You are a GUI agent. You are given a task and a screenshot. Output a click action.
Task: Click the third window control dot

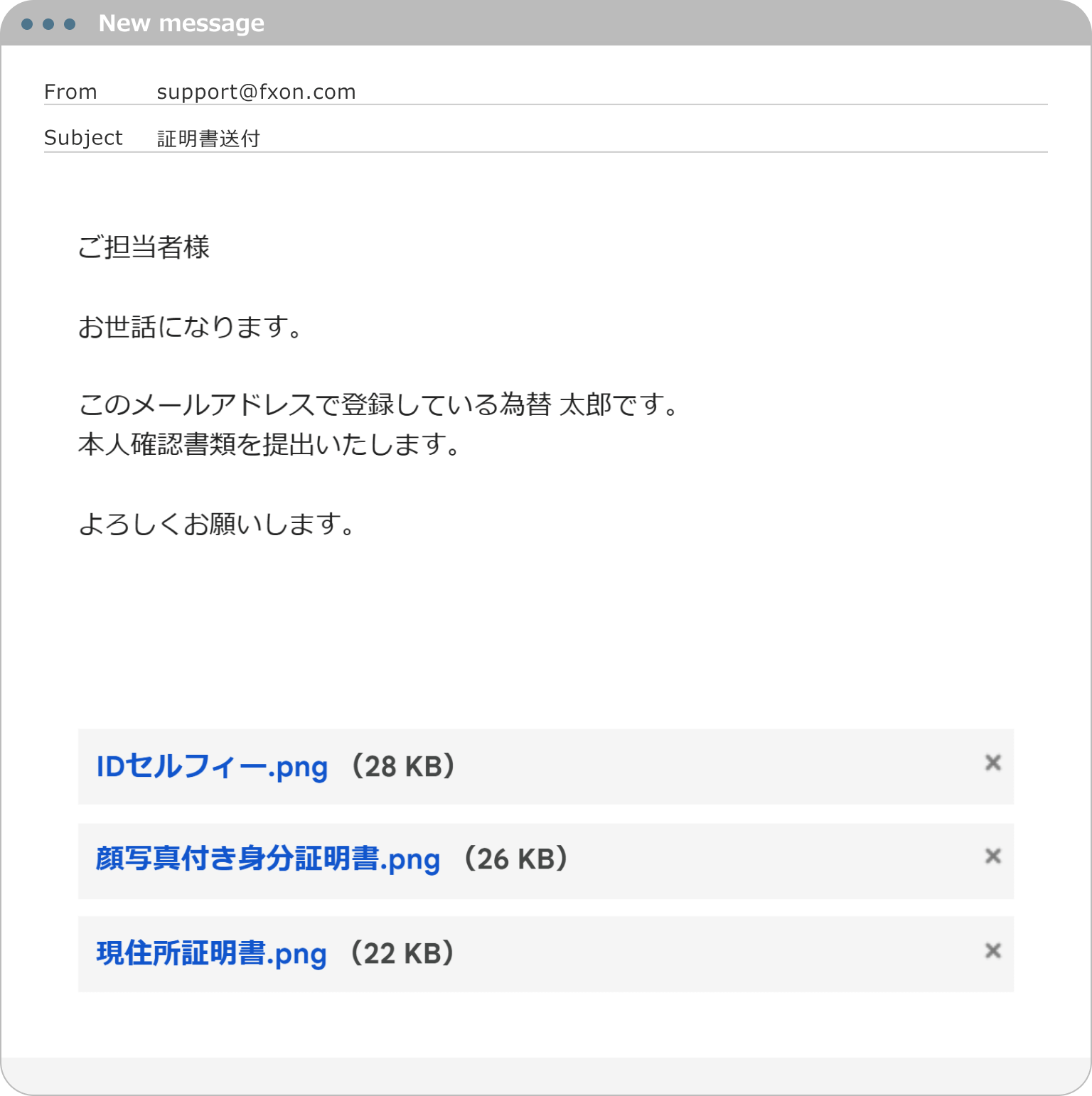pyautogui.click(x=70, y=24)
